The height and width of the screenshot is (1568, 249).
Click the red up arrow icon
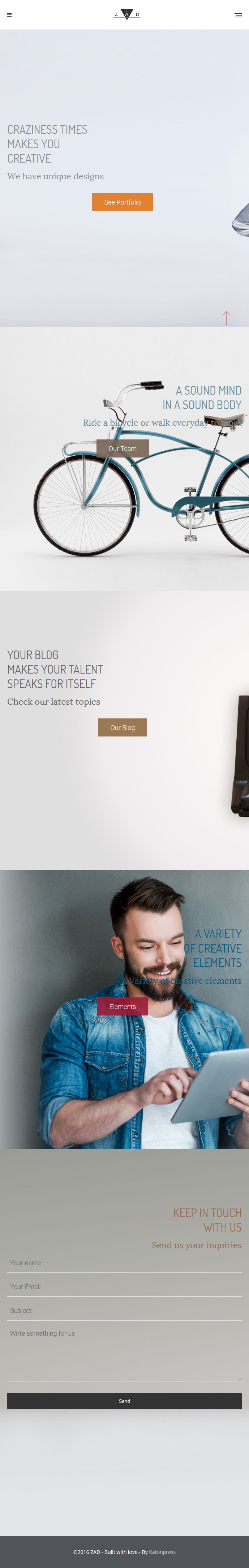227,318
